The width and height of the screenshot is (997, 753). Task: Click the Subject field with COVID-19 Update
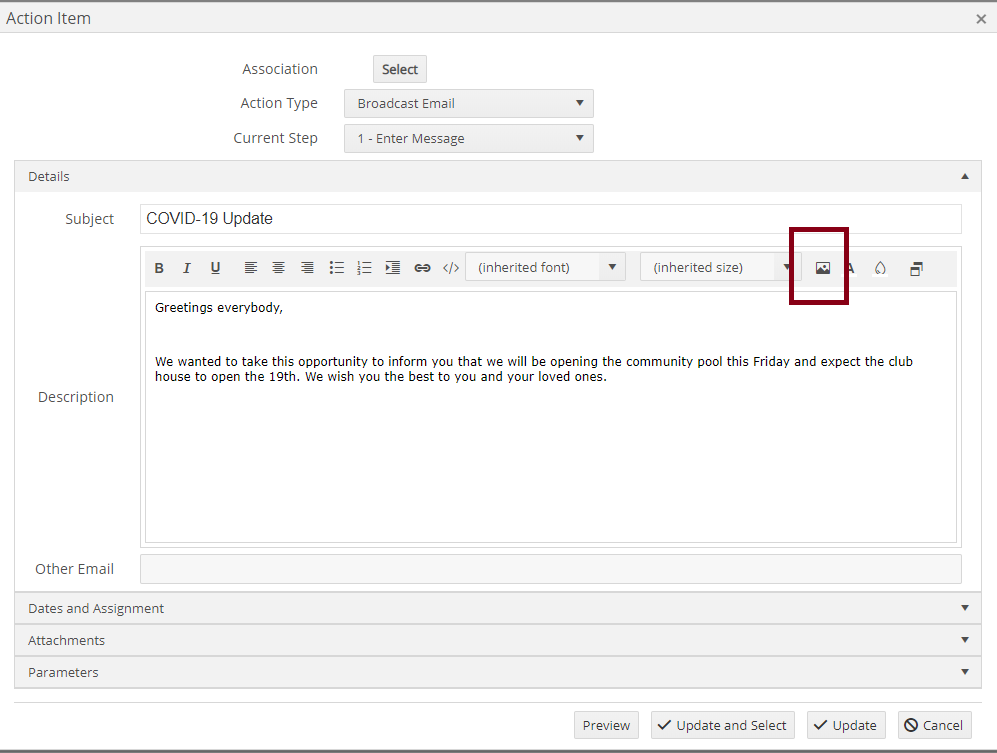[x=551, y=219]
